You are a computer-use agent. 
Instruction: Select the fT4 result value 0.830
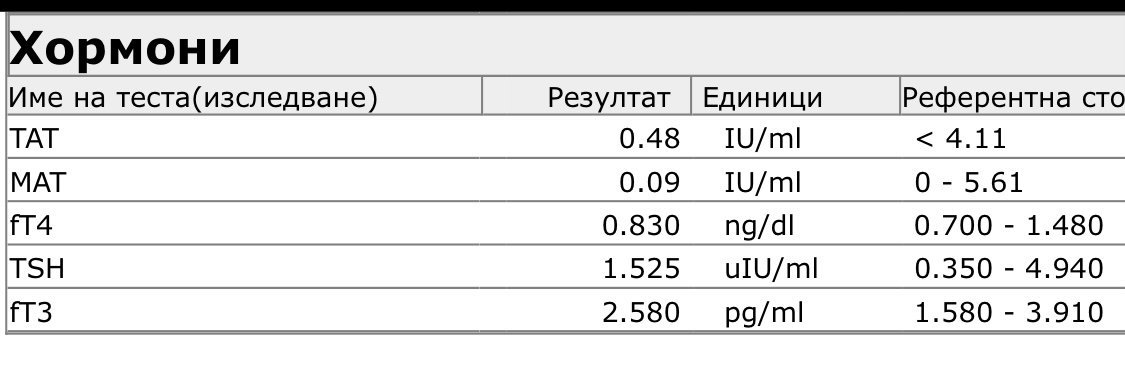[x=641, y=226]
